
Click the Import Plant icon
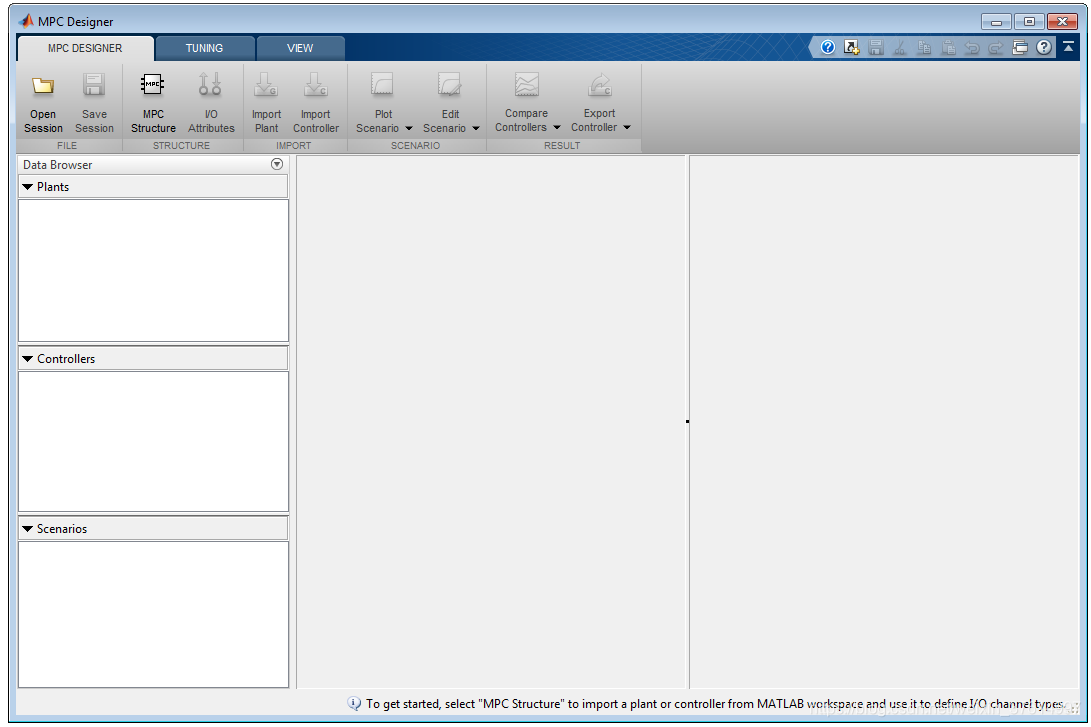coord(266,85)
